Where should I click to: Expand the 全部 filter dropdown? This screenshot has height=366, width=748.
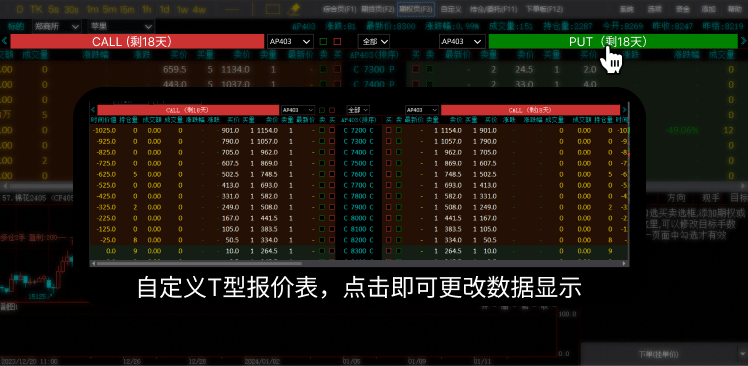tap(374, 42)
